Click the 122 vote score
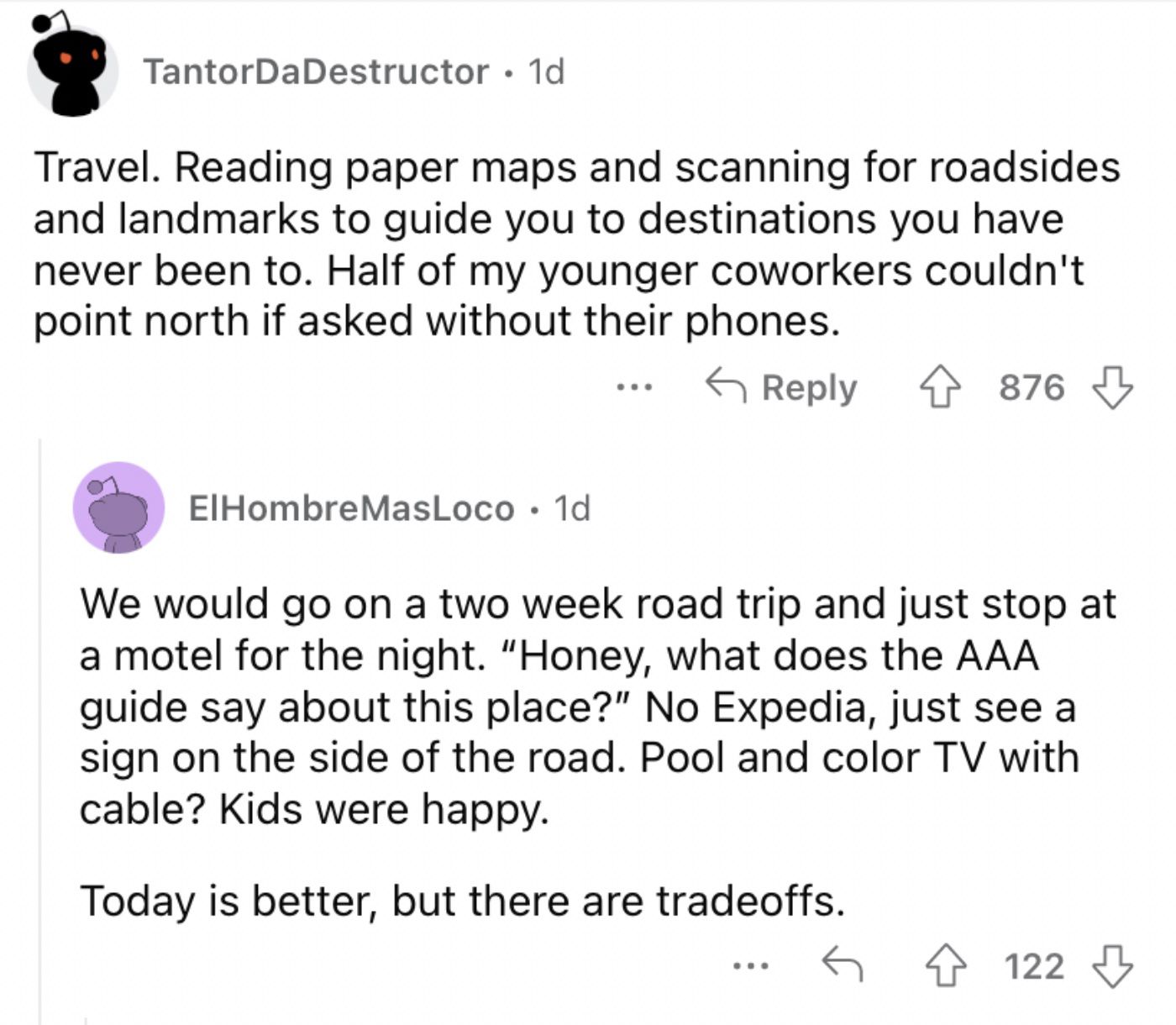Screen dimensions: 1176x1025 pyautogui.click(x=1035, y=965)
